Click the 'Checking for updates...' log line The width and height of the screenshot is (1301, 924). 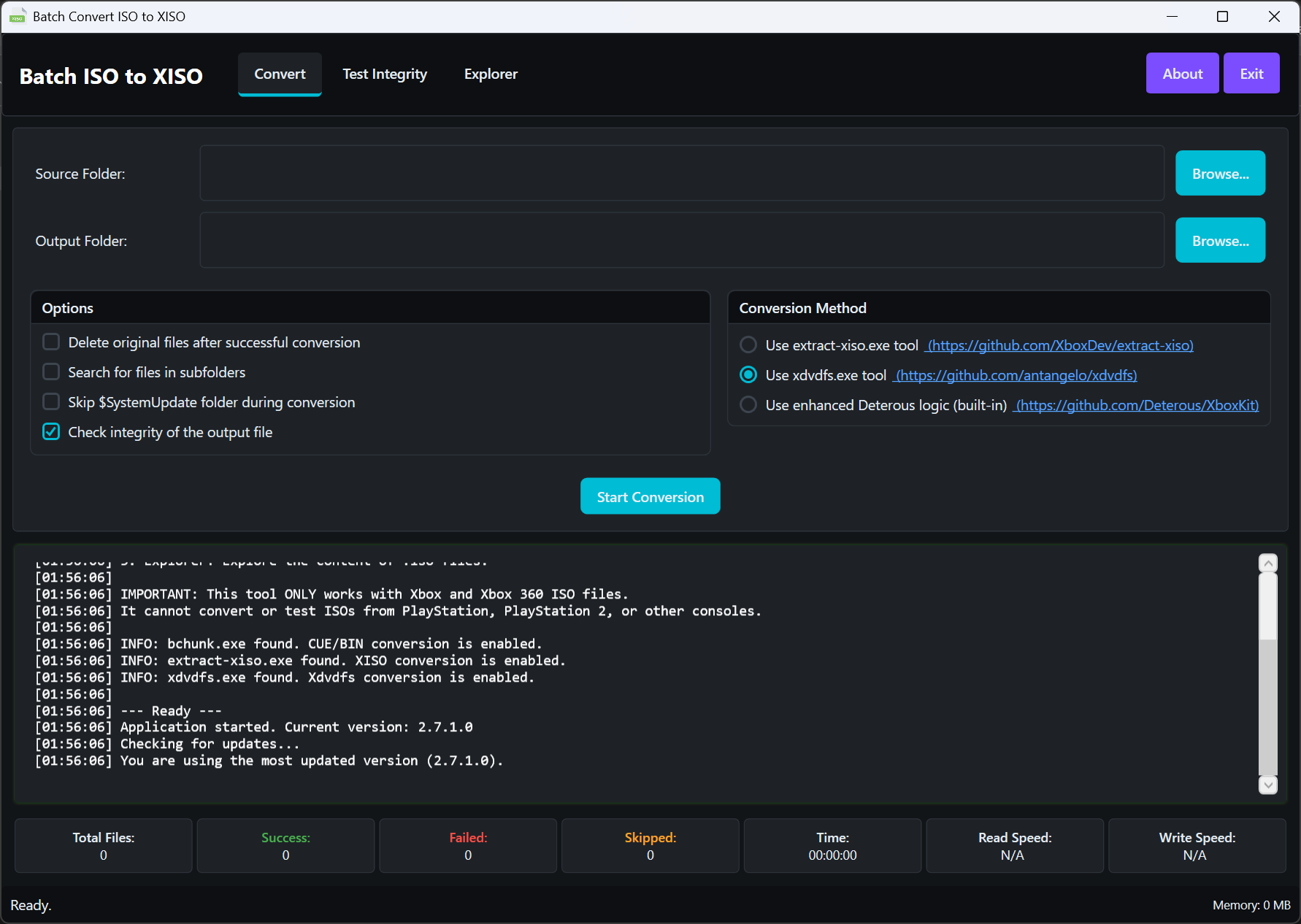click(167, 744)
